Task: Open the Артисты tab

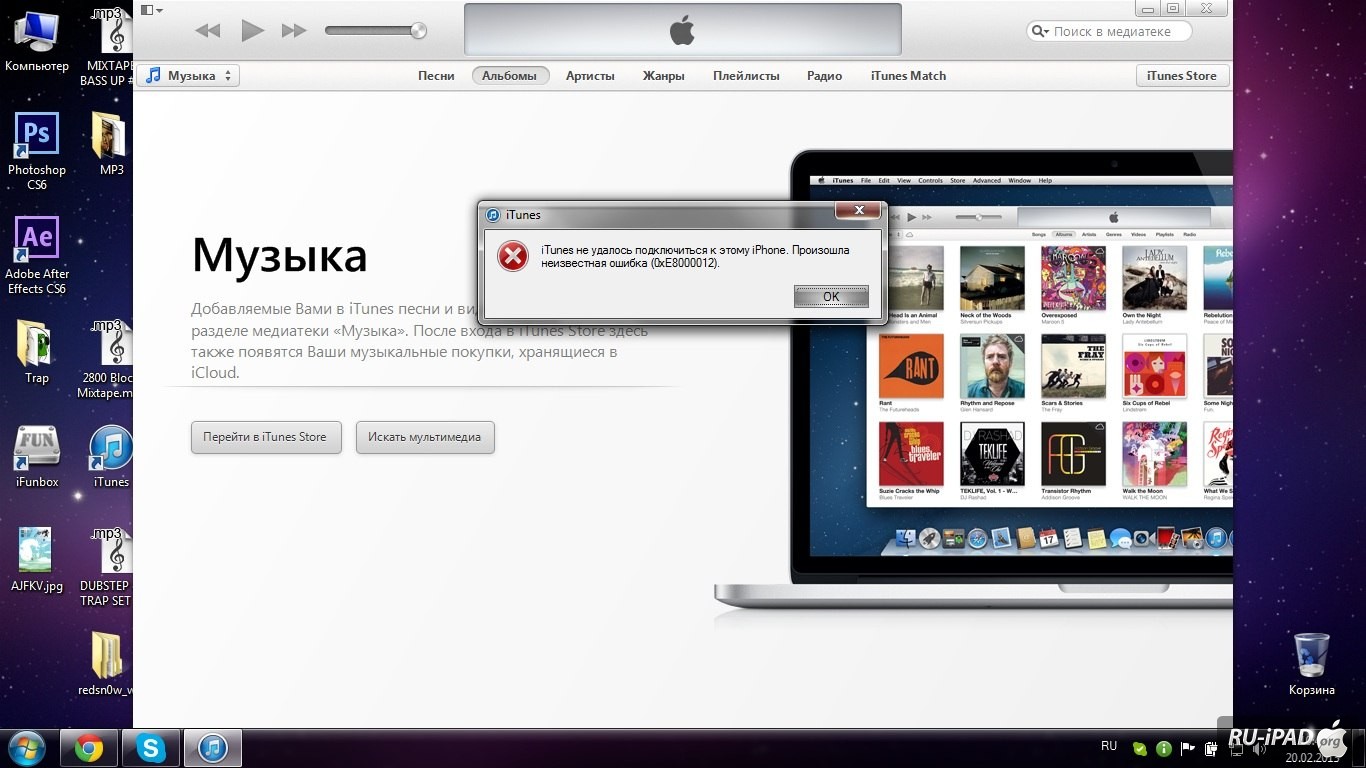Action: click(x=590, y=76)
